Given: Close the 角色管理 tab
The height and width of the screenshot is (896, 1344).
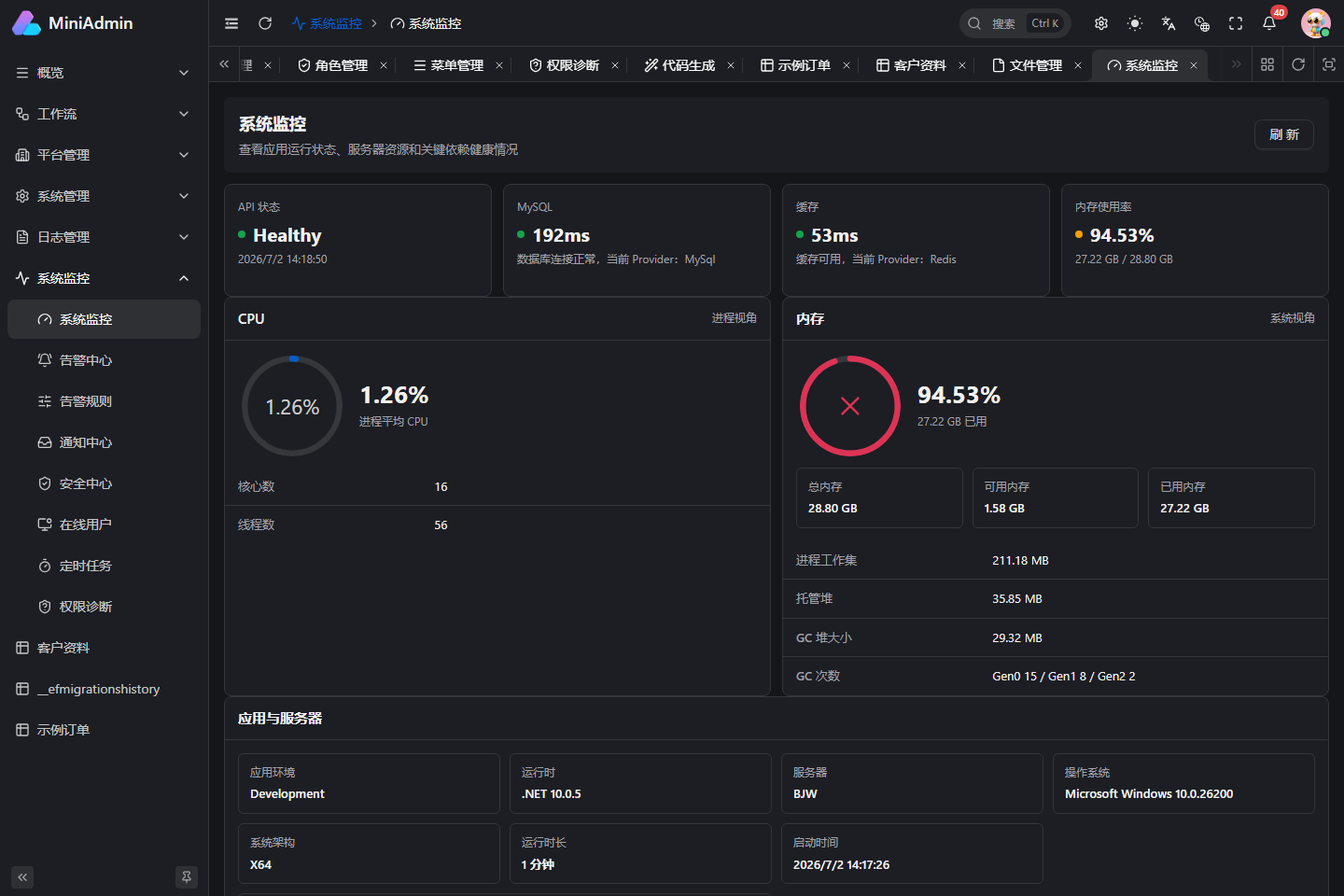Looking at the screenshot, I should [x=384, y=65].
